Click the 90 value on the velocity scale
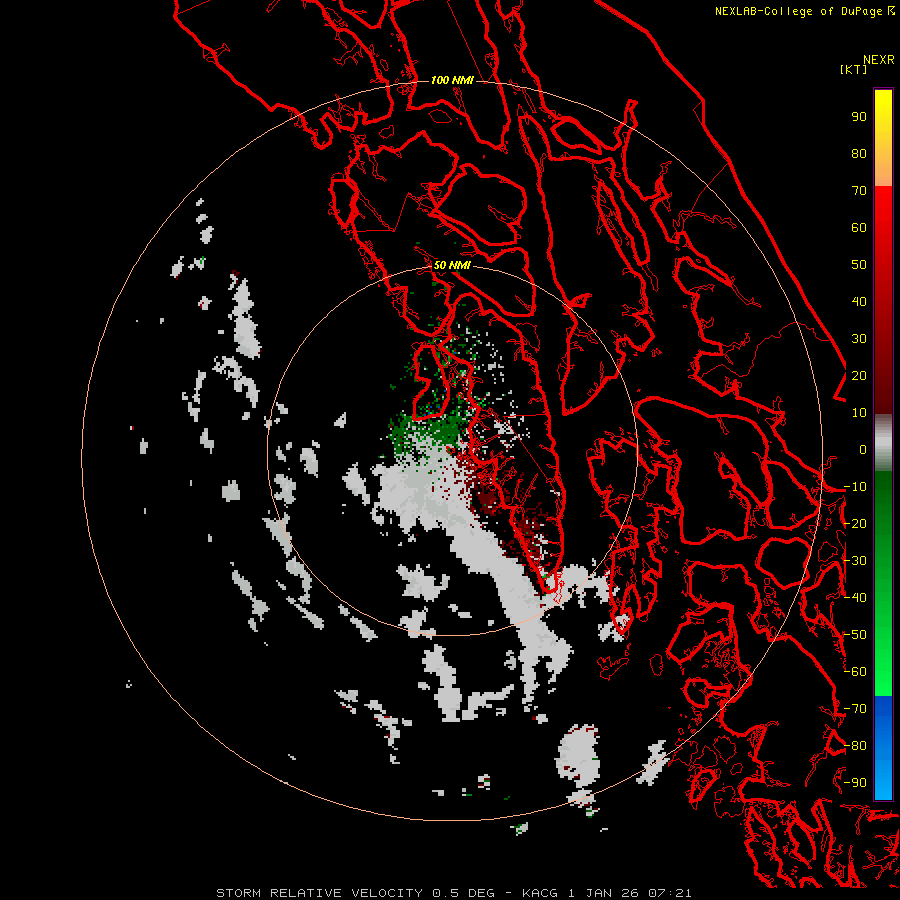This screenshot has width=900, height=900. [859, 117]
